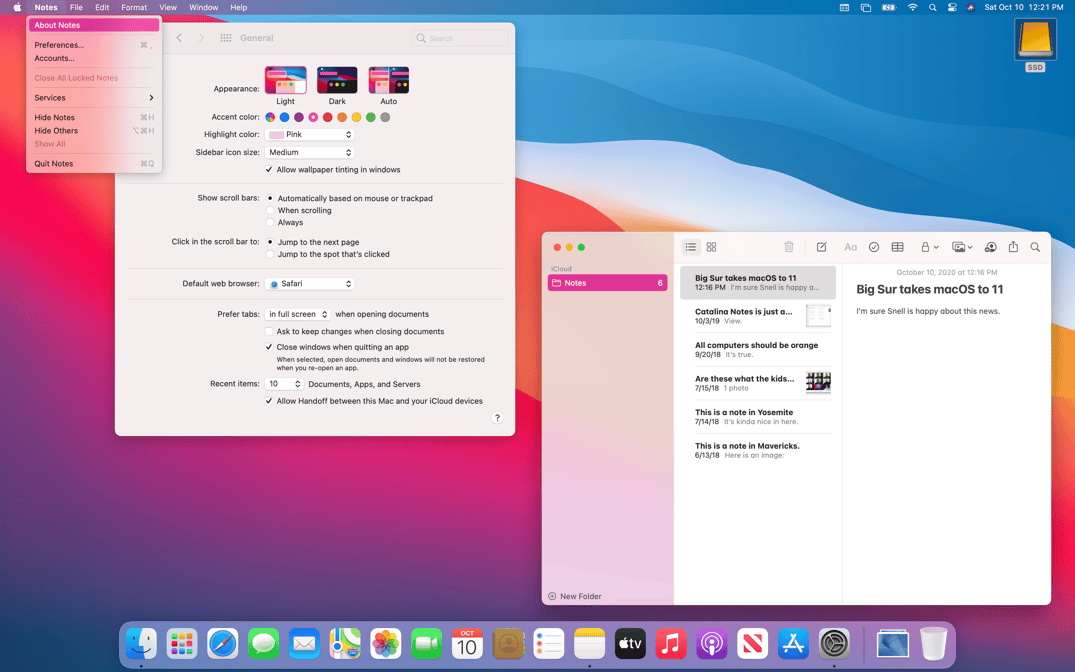
Task: Choose the Dark appearance thumbnail
Action: [337, 80]
